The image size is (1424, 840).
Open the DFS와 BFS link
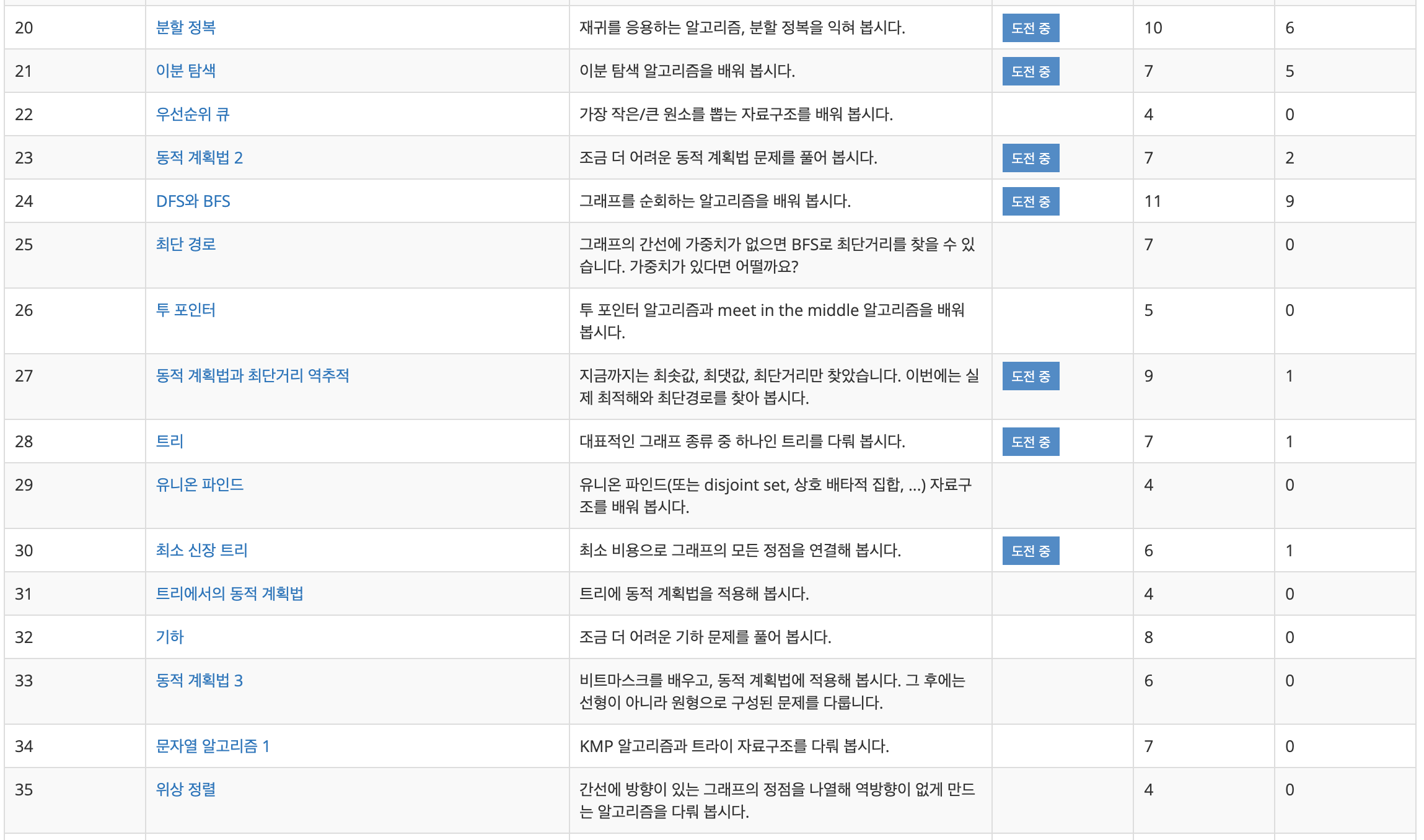pyautogui.click(x=193, y=201)
